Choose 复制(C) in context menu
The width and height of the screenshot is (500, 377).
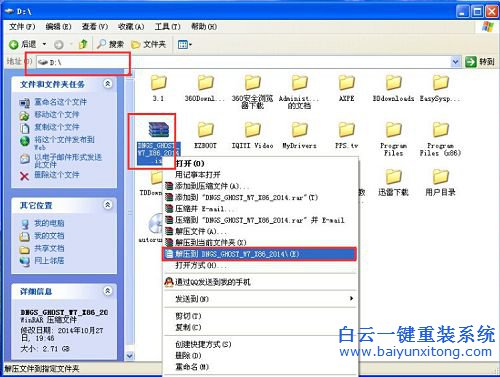(x=260, y=327)
